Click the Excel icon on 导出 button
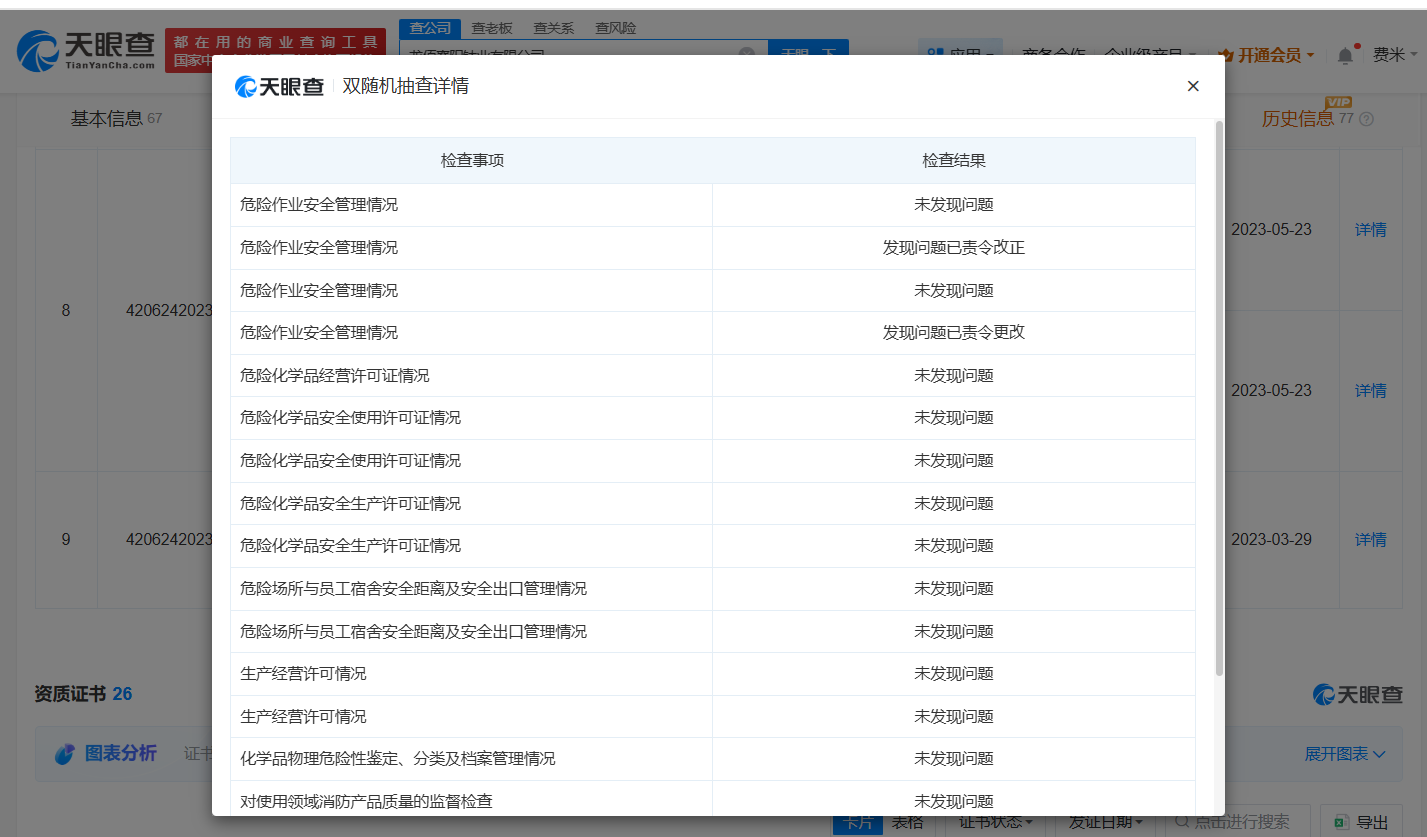Viewport: 1427px width, 837px height. [x=1340, y=822]
